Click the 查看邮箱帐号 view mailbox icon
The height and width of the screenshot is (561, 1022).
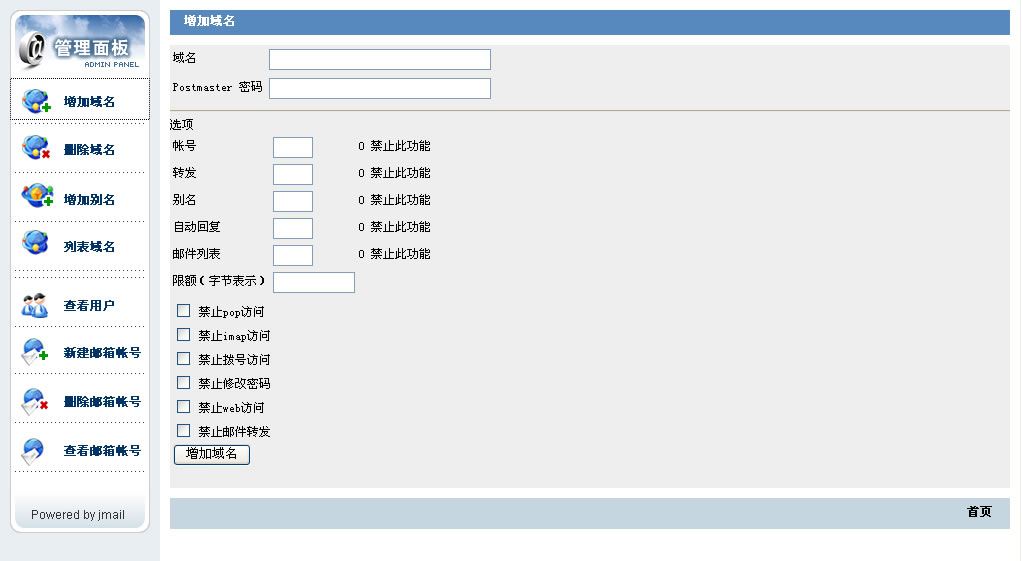(33, 451)
